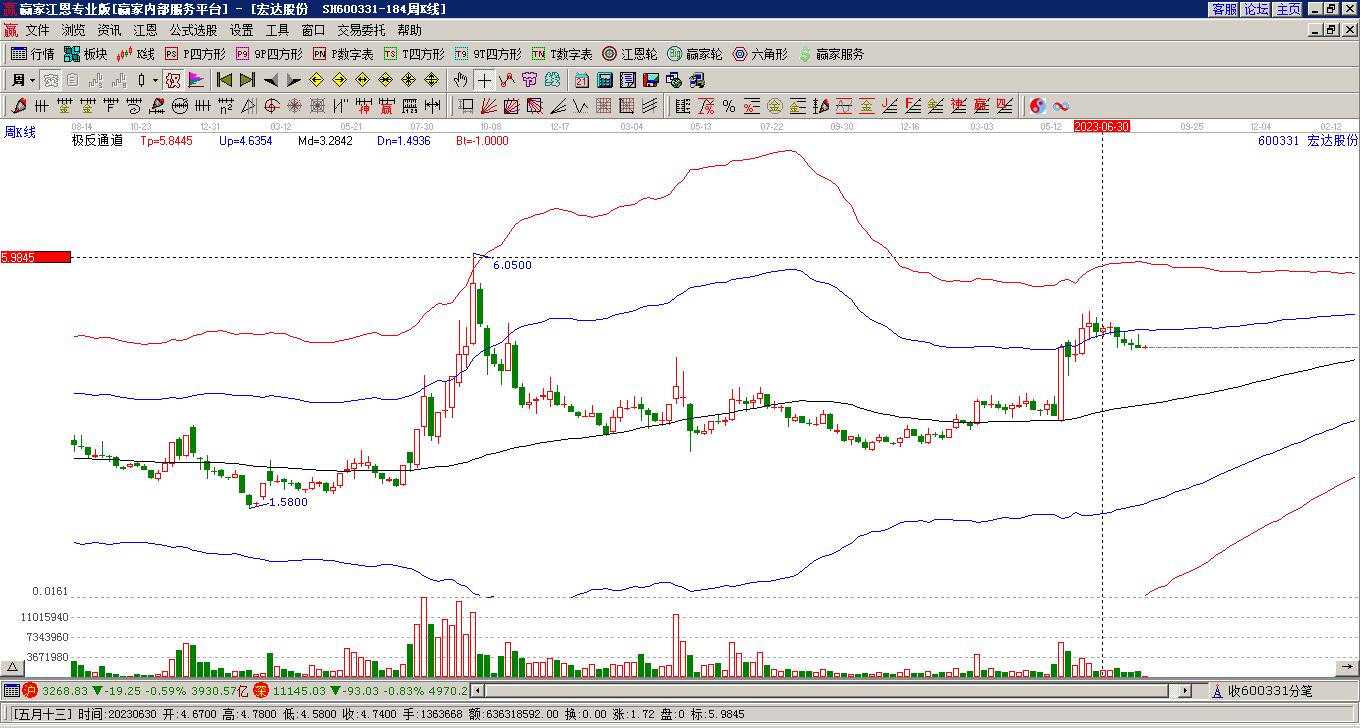Click the Up=4.6354 indicator value
This screenshot has width=1360, height=728.
[245, 141]
